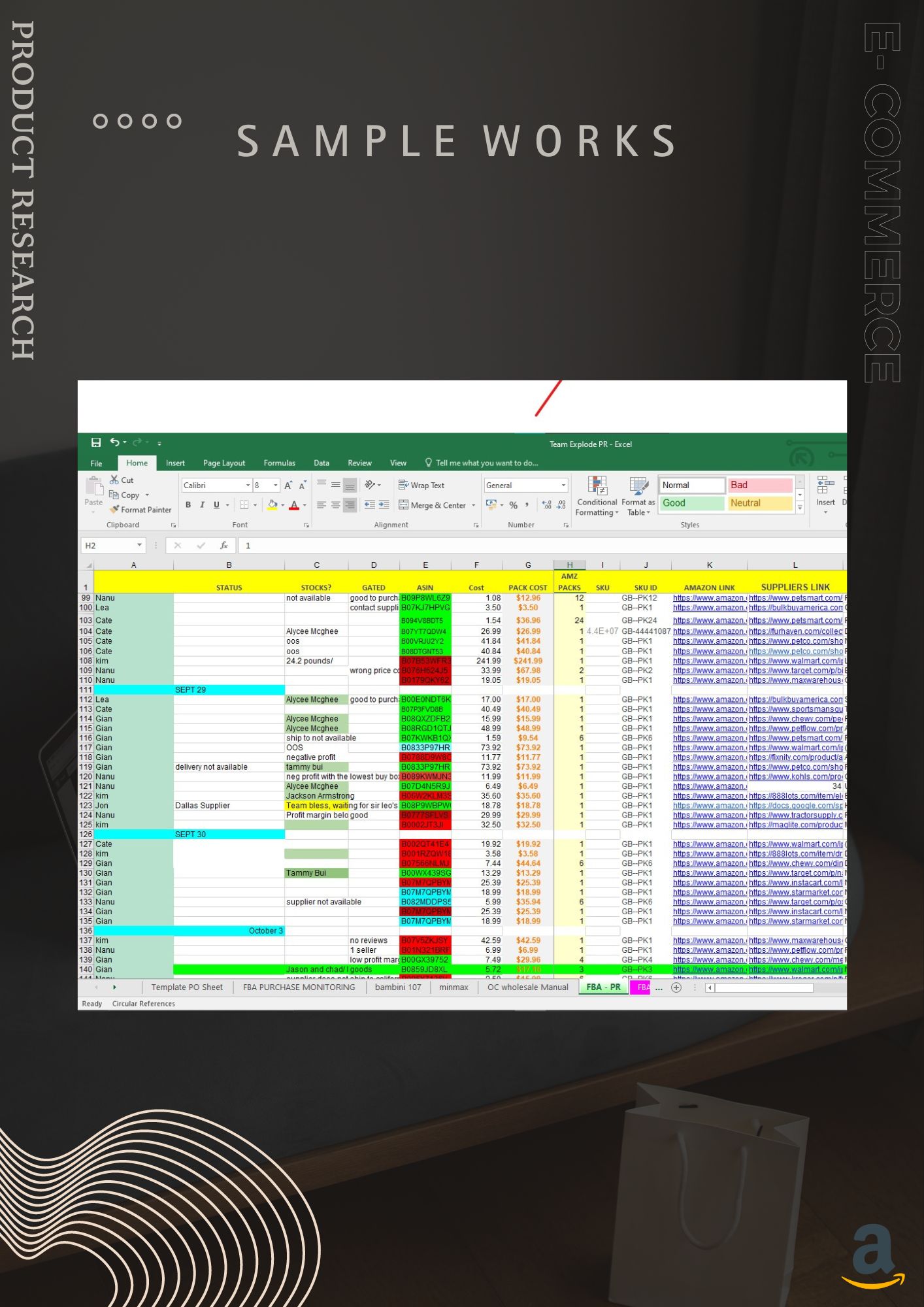The width and height of the screenshot is (924, 1307).
Task: Click the Accounting Number Format icon
Action: click(x=491, y=505)
